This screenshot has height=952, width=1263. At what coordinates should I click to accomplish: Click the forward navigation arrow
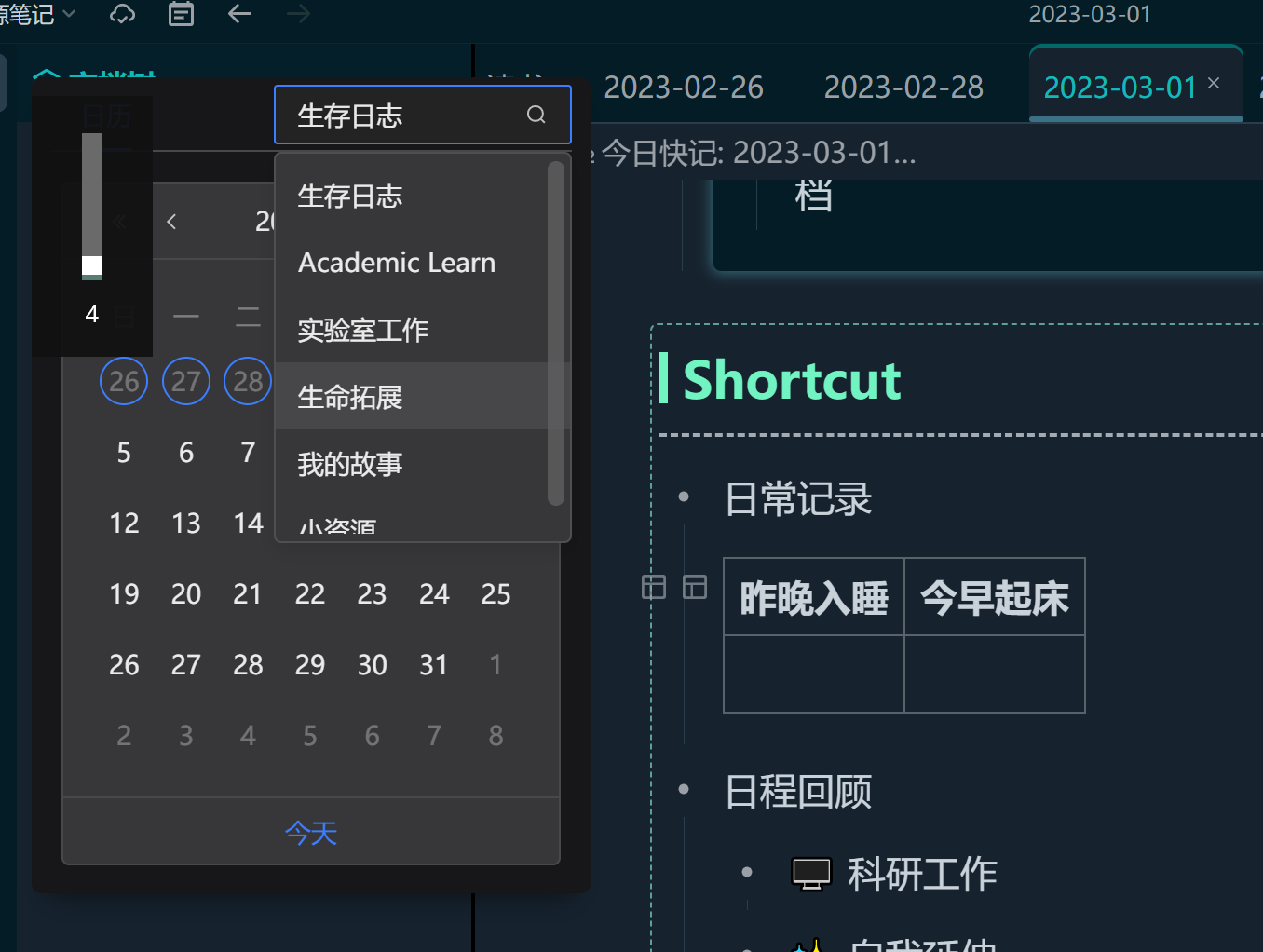[x=297, y=14]
